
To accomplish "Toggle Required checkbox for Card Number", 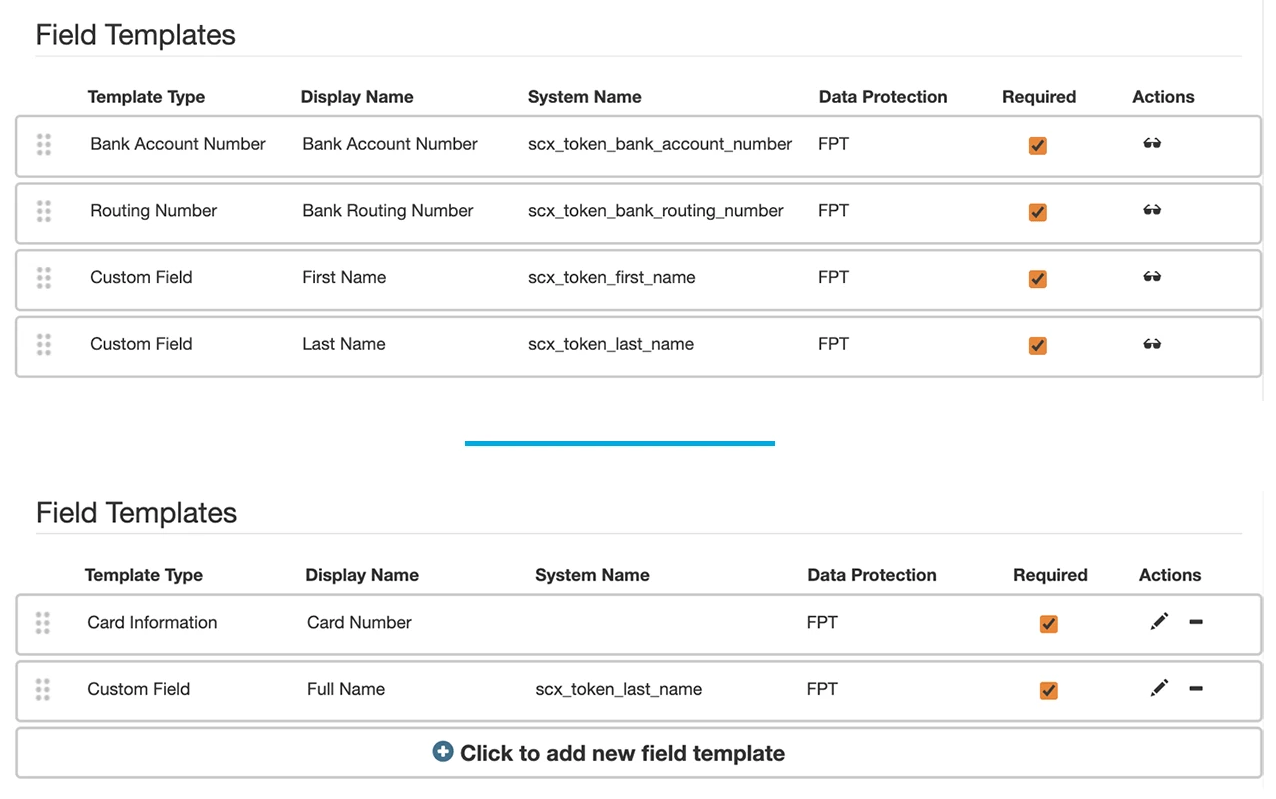I will (x=1048, y=624).
